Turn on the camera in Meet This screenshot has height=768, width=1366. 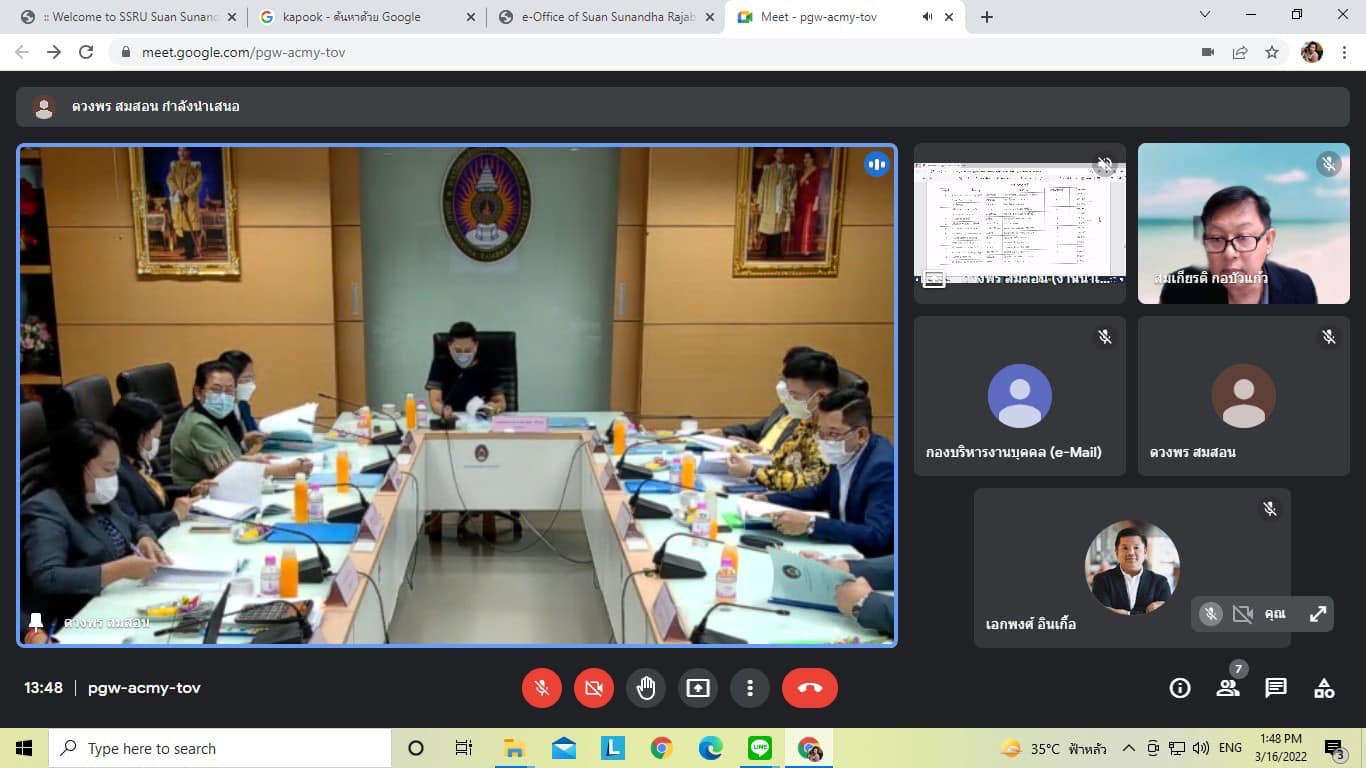(x=594, y=688)
